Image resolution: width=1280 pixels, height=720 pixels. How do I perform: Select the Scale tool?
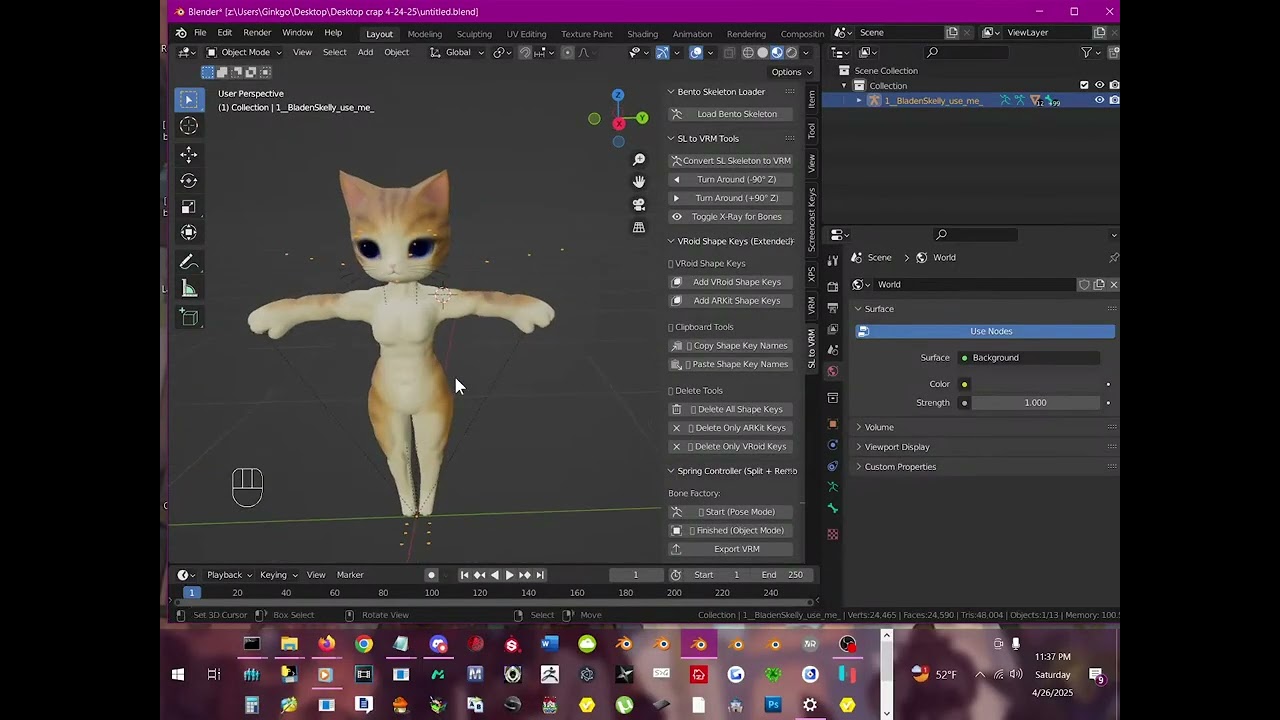pos(188,206)
